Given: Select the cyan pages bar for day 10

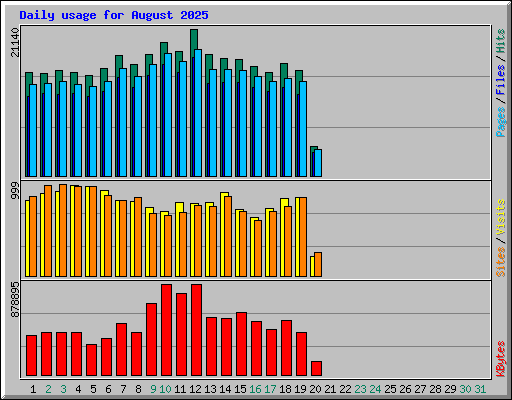Looking at the screenshot, I should (168, 115).
